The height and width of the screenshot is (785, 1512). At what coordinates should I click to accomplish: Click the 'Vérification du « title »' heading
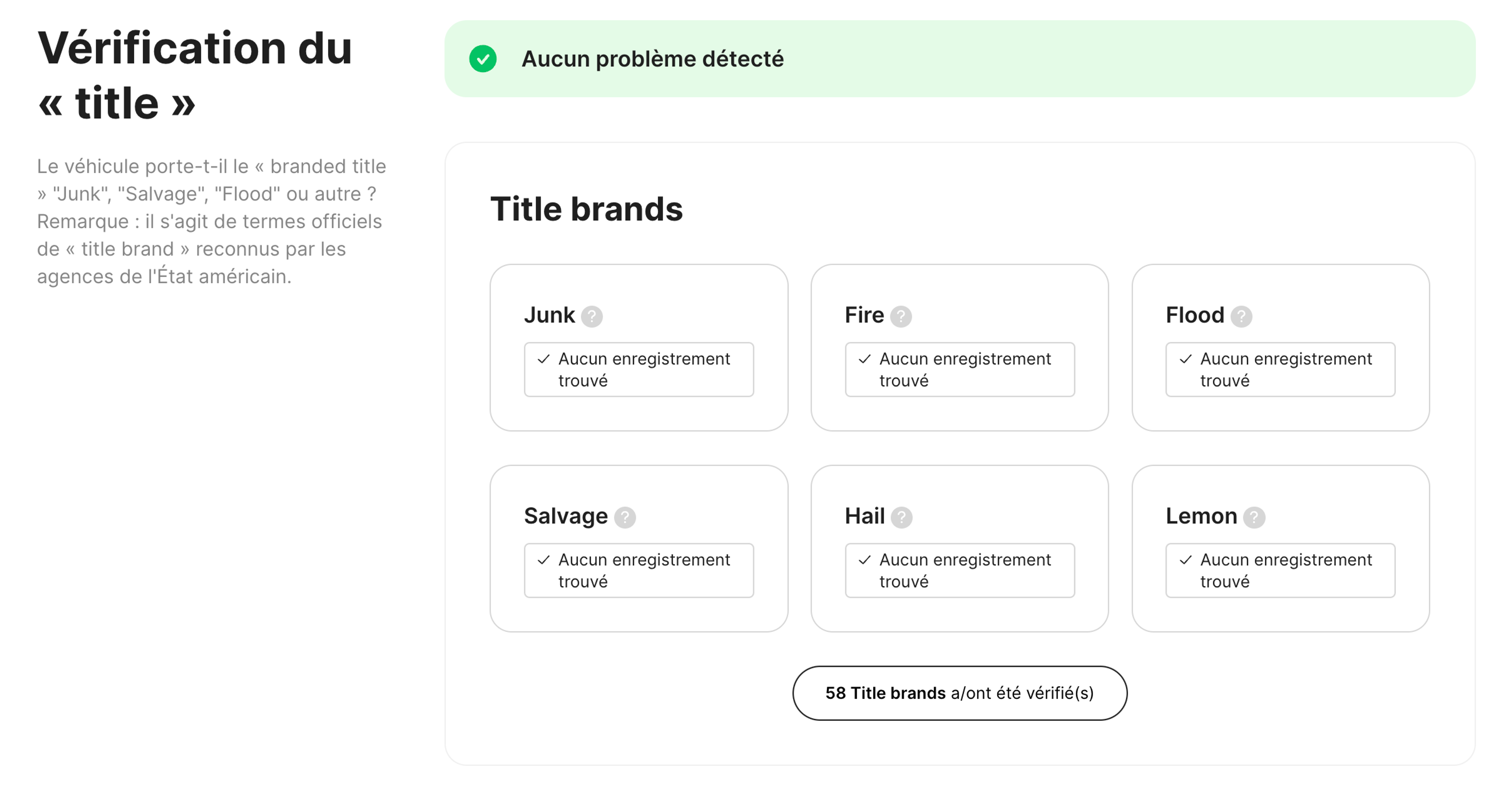point(194,74)
